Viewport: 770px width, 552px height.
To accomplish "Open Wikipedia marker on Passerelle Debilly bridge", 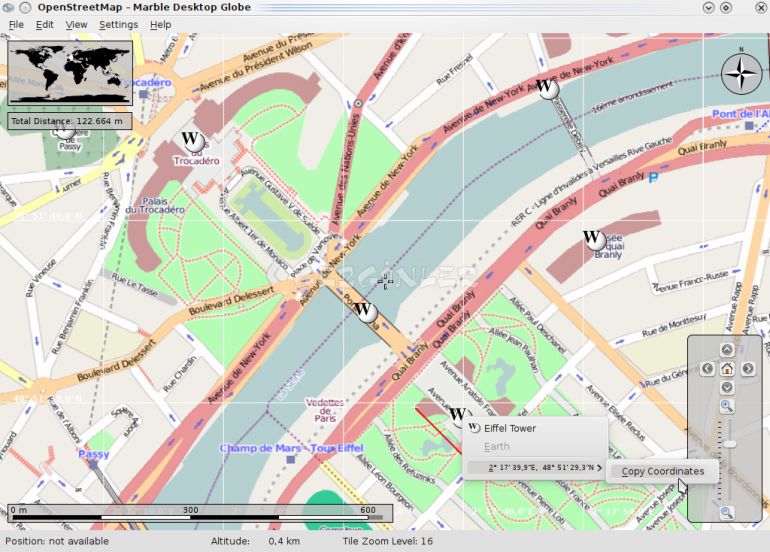I will 546,88.
